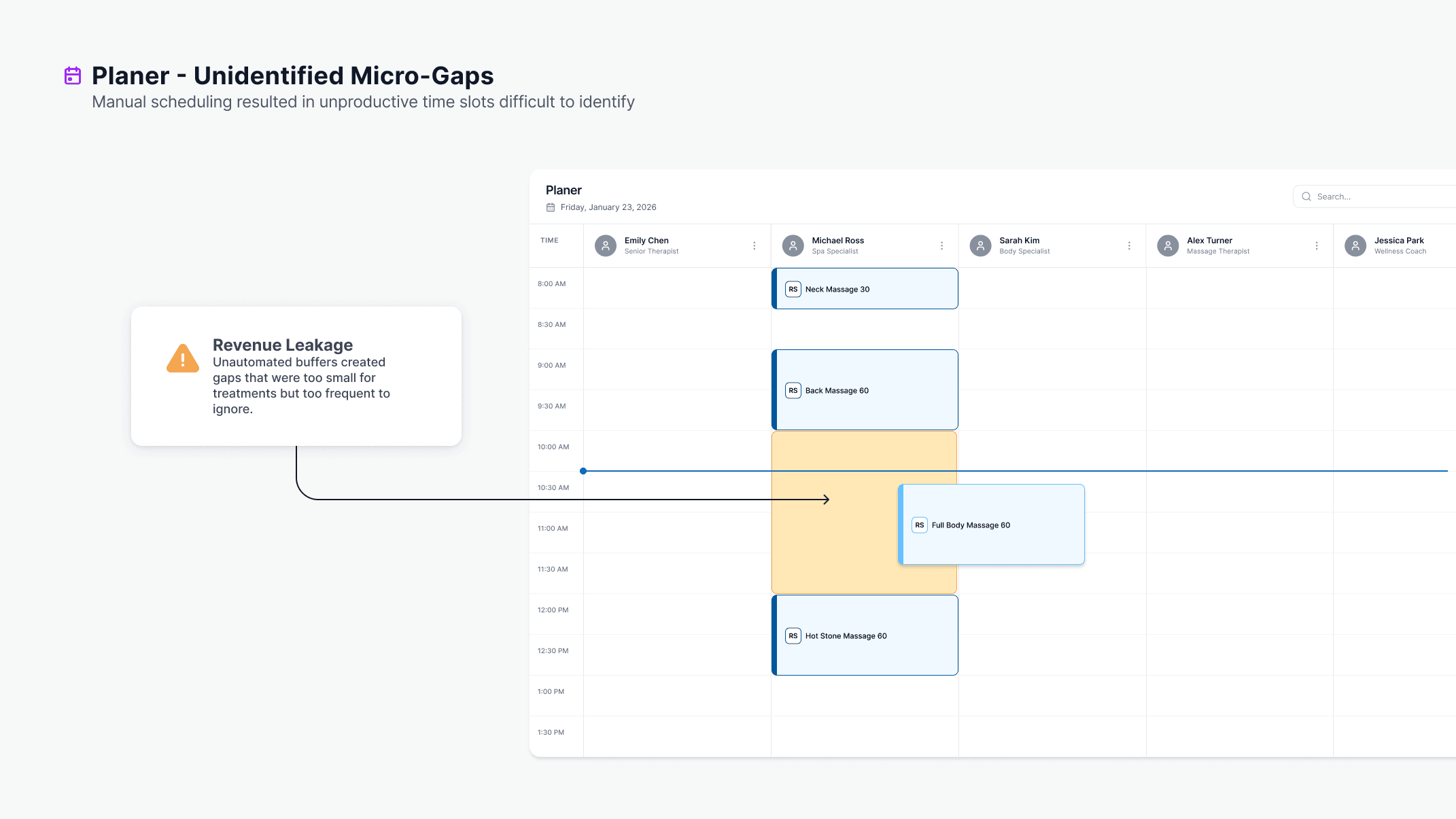Click the floating Full Body Massage 60 card
The height and width of the screenshot is (819, 1456).
click(991, 525)
